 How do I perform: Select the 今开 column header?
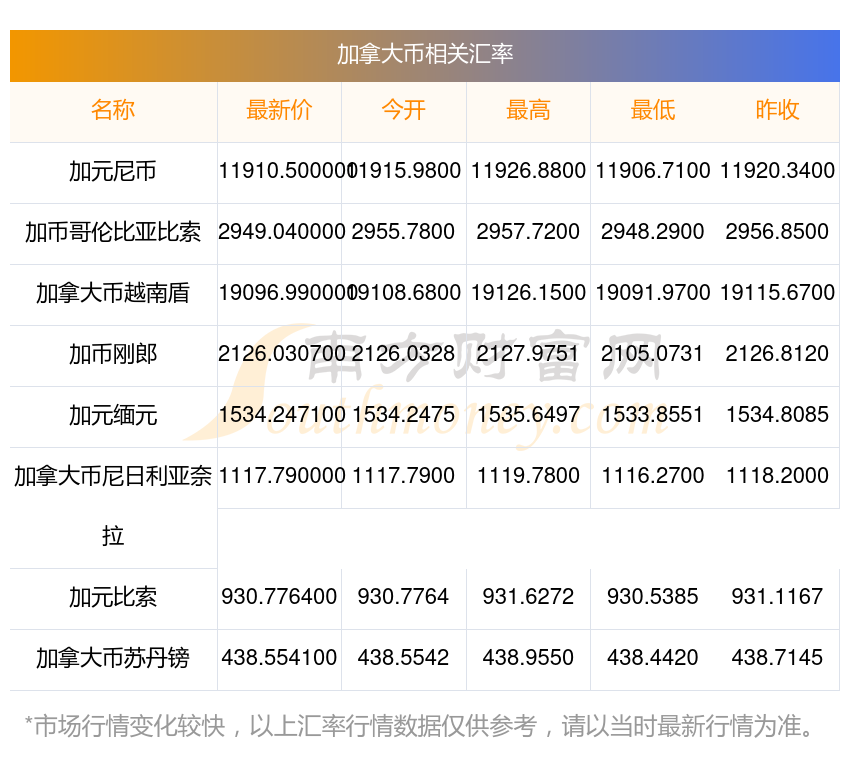(x=403, y=110)
